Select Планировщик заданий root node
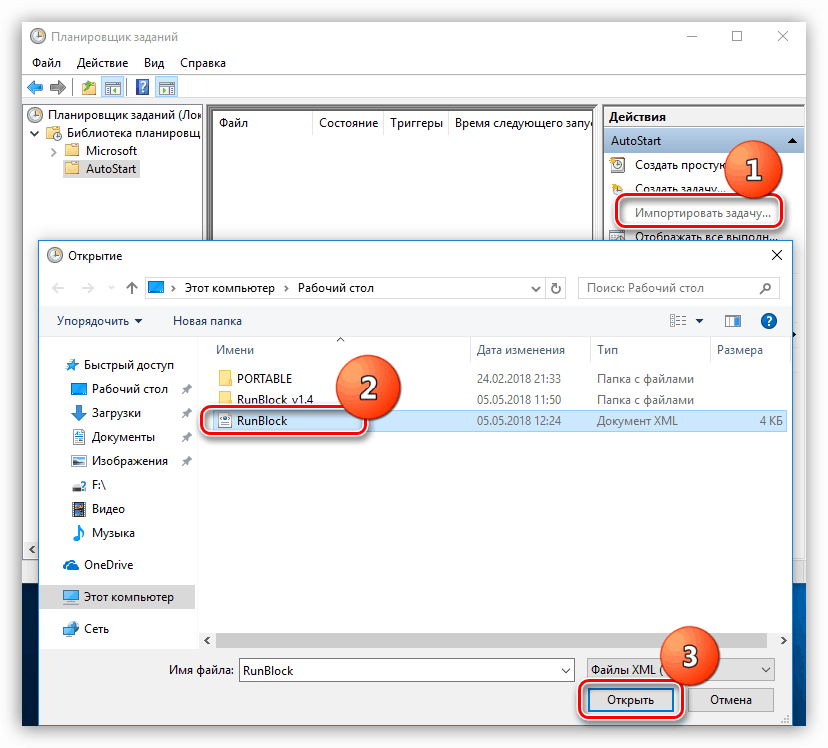 coord(115,115)
